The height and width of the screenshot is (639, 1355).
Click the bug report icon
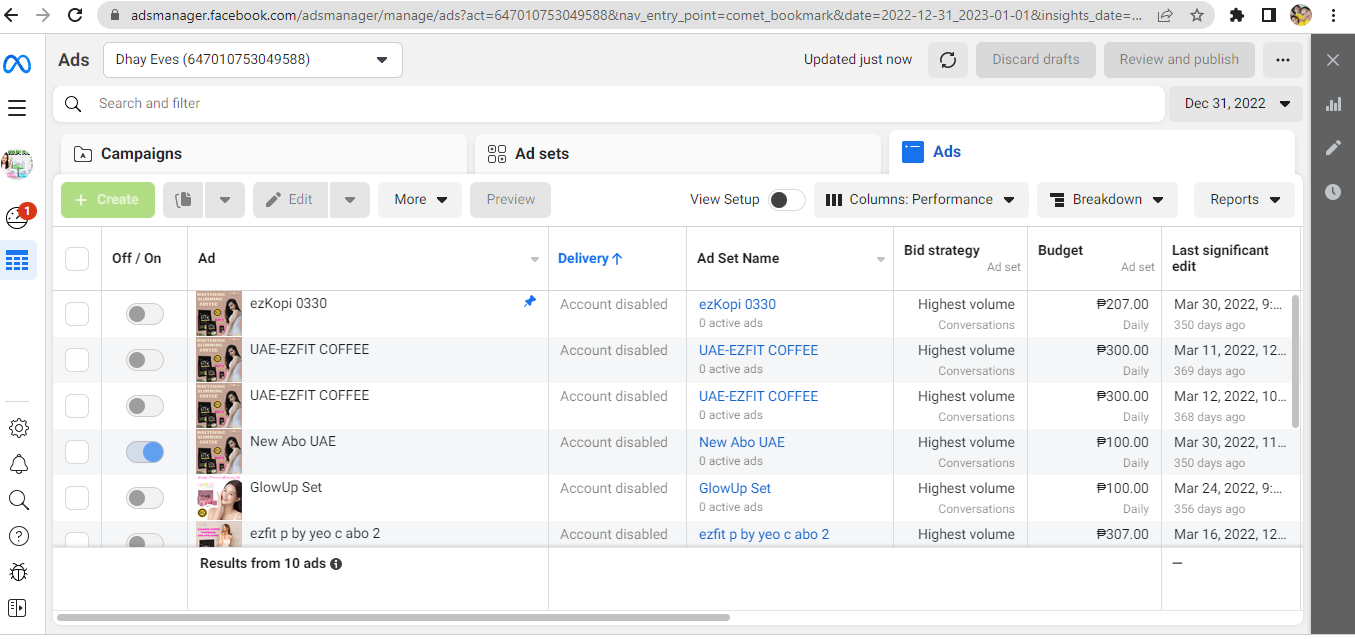point(18,572)
